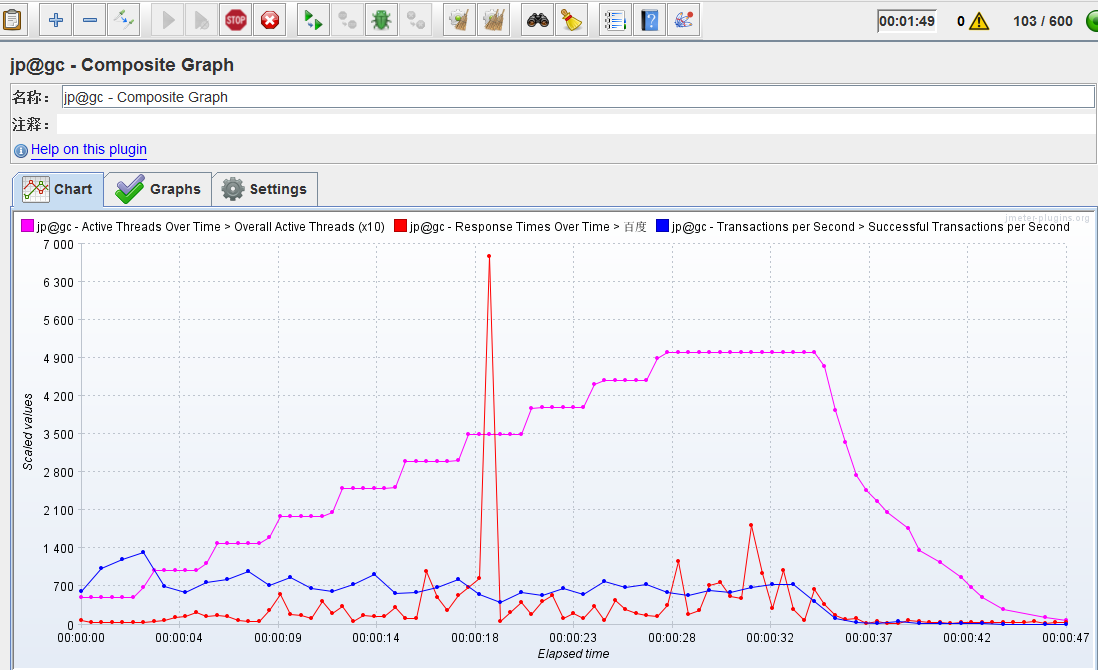Click the error count 0 by warning icon

coord(961,22)
